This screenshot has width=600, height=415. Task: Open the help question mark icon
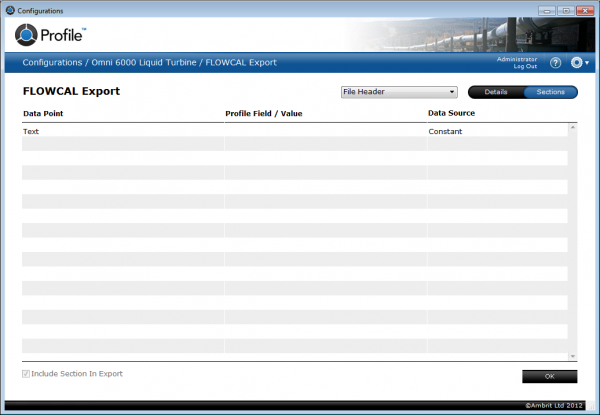555,63
